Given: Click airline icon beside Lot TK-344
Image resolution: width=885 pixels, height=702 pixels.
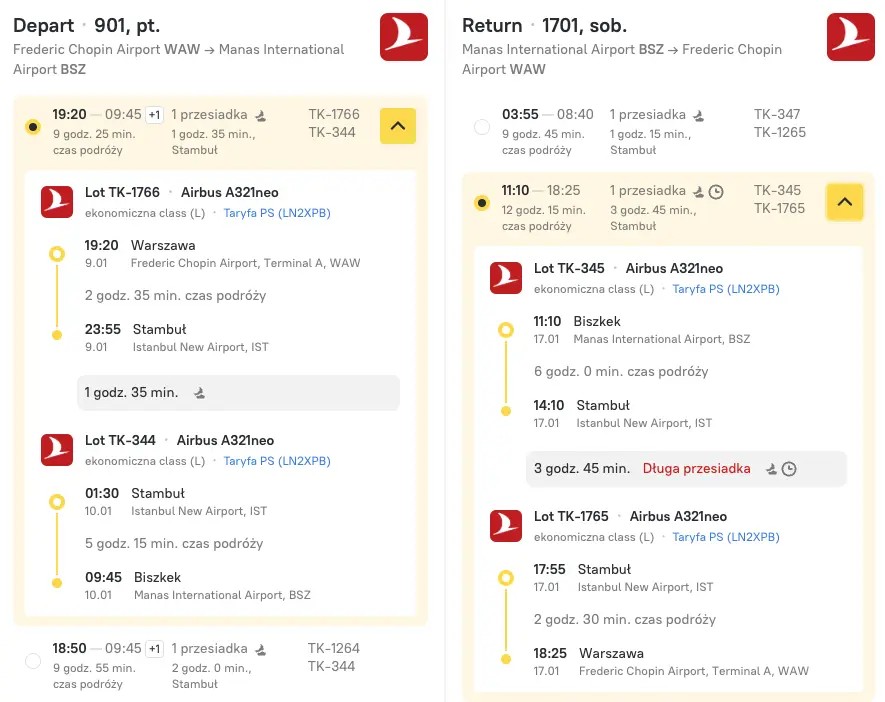Looking at the screenshot, I should [57, 449].
